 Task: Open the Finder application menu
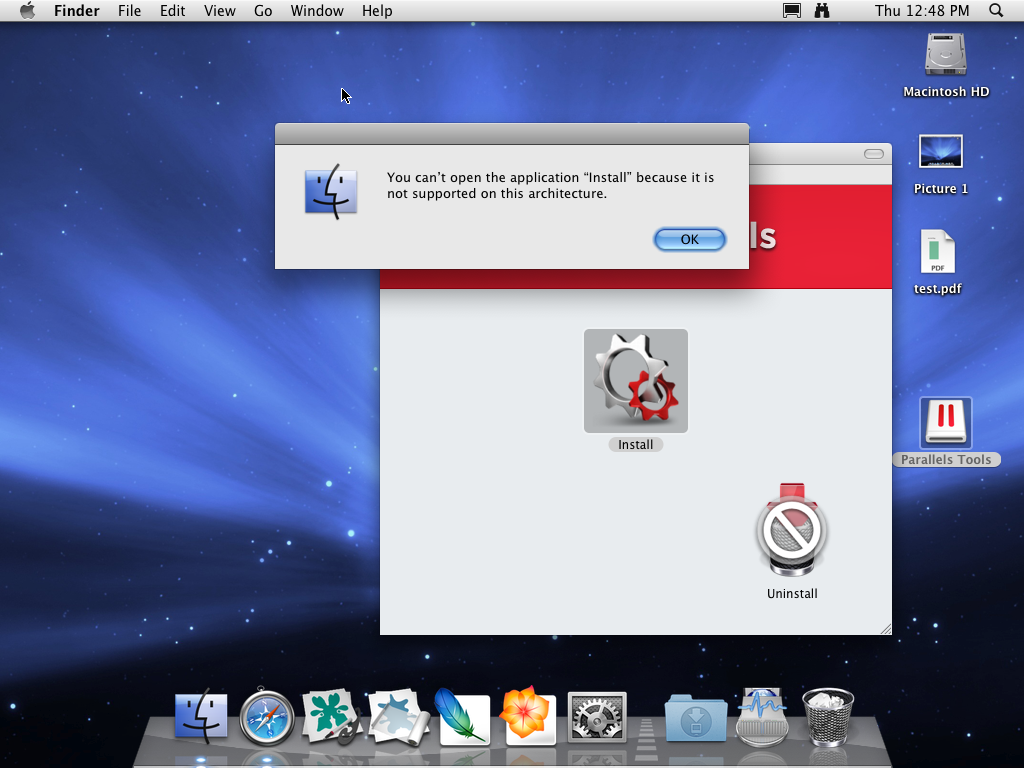pos(76,11)
